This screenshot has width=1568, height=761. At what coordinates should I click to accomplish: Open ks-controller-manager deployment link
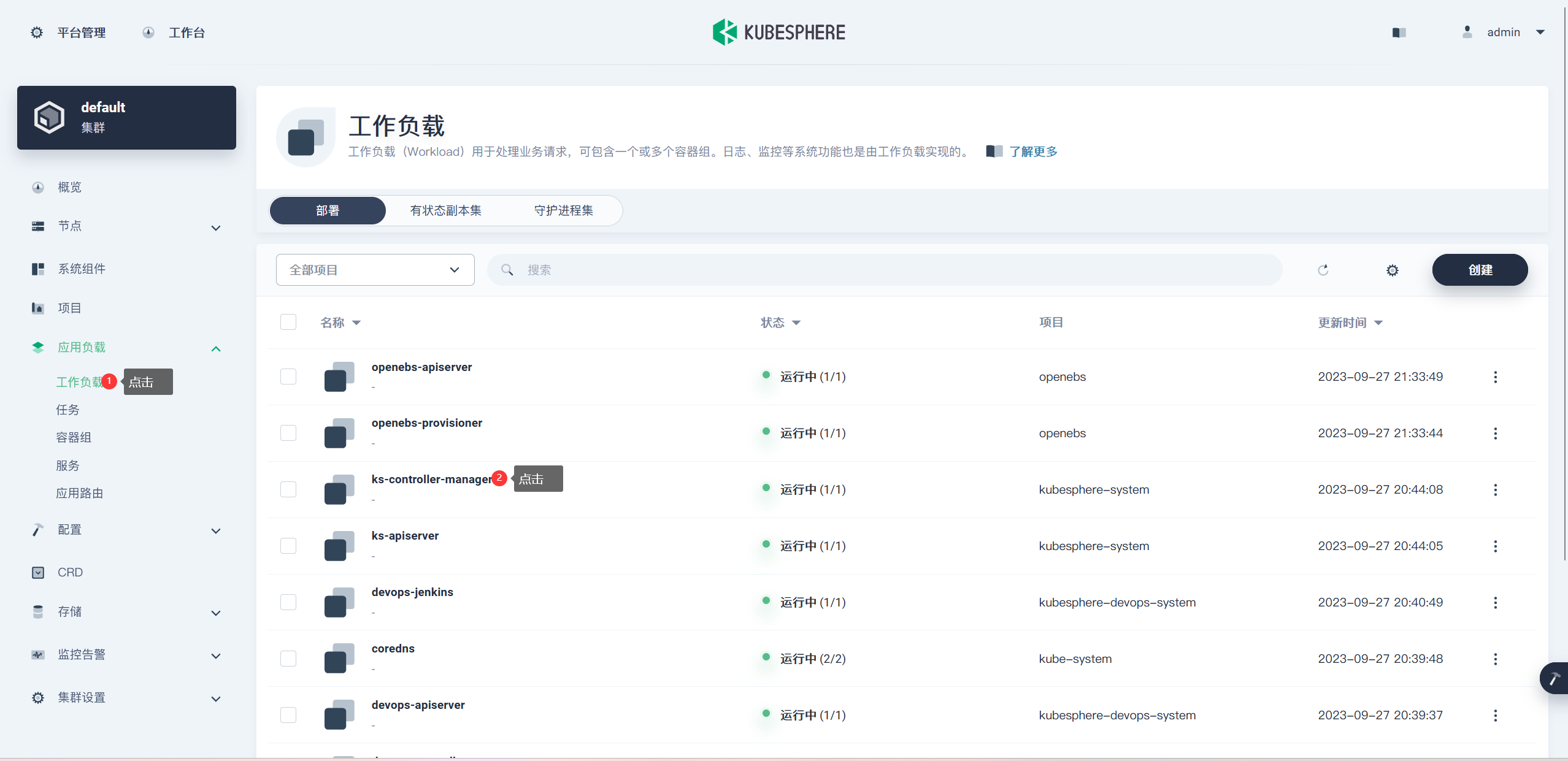coord(431,479)
